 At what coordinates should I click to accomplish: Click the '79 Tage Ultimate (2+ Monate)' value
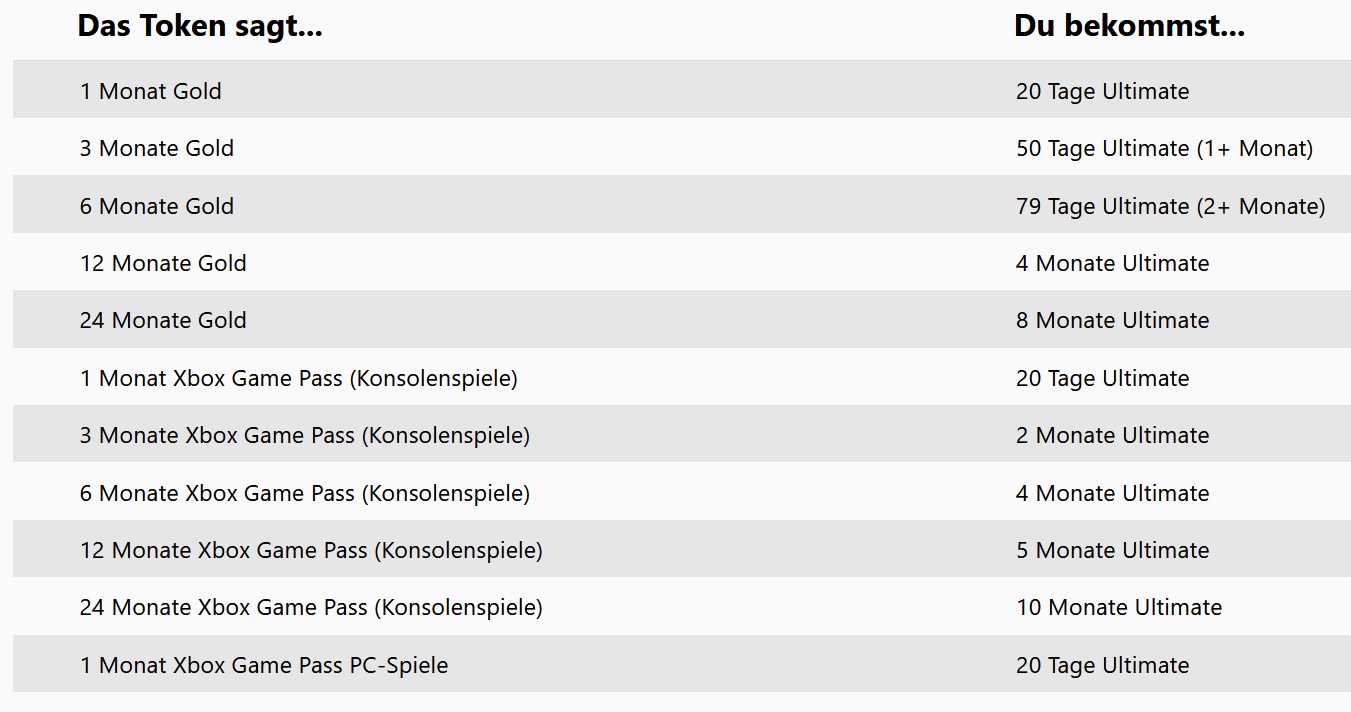click(x=1170, y=206)
